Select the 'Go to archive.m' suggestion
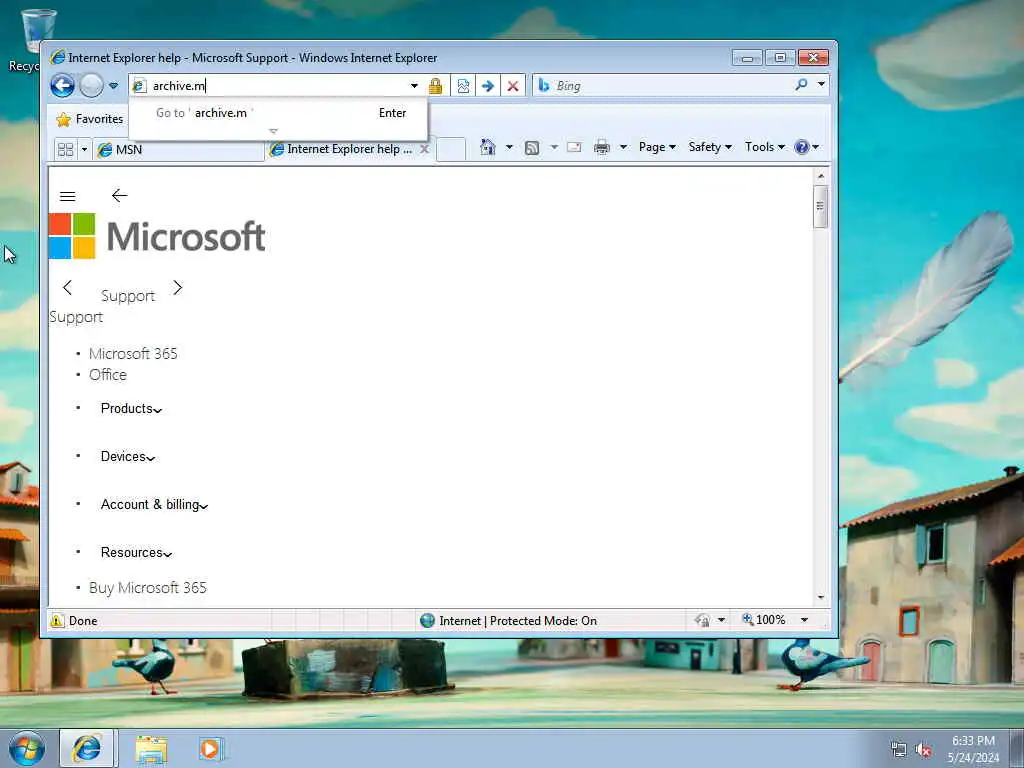The height and width of the screenshot is (768, 1024). tap(278, 112)
